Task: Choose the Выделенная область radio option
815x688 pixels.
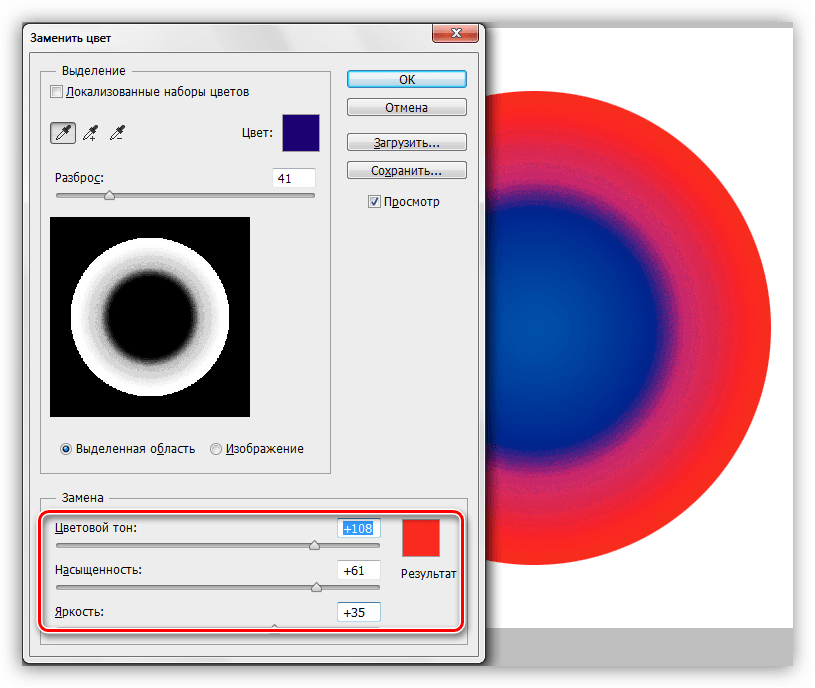Action: [x=65, y=449]
